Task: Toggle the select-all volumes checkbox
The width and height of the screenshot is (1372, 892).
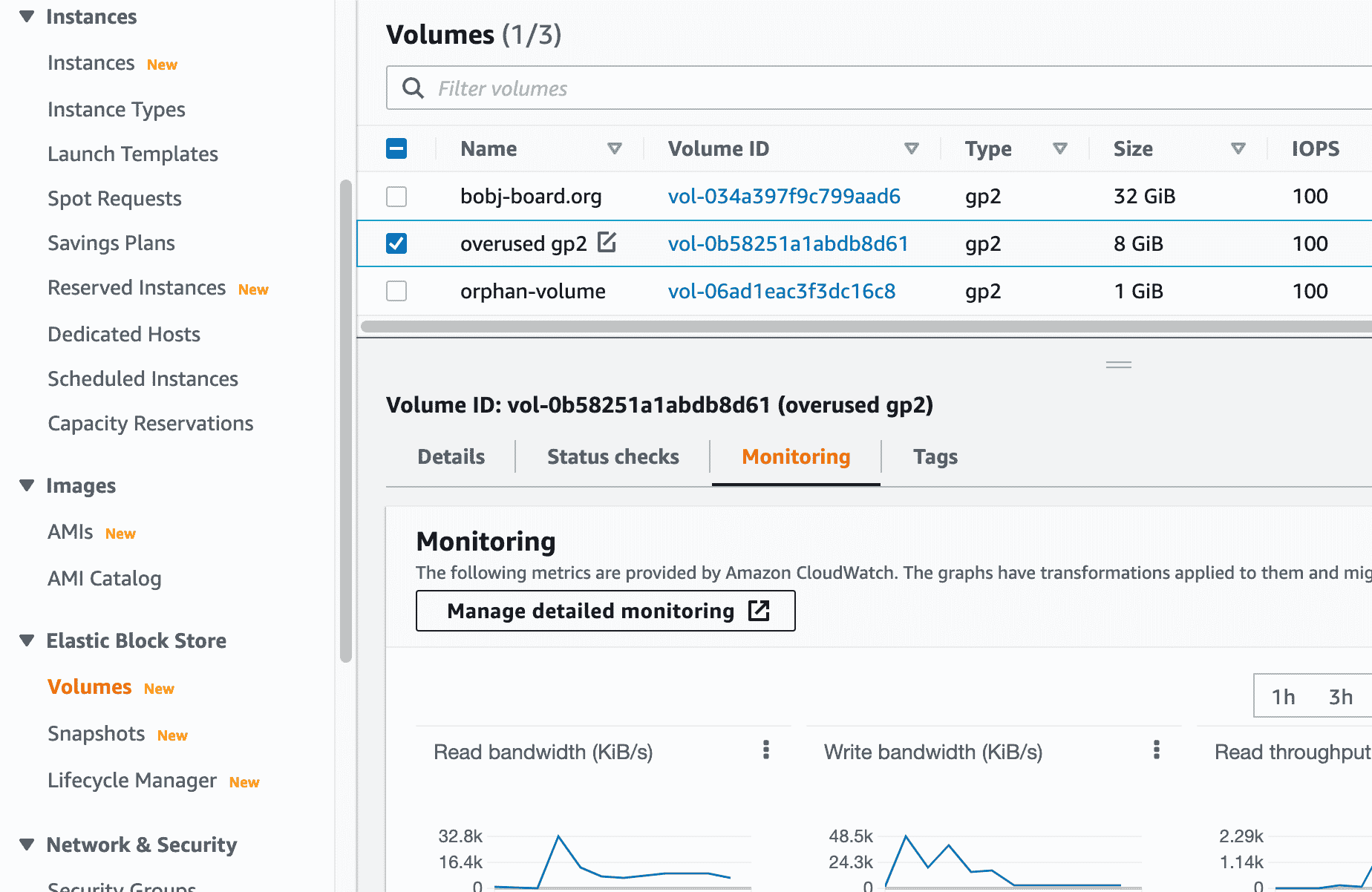Action: [396, 148]
